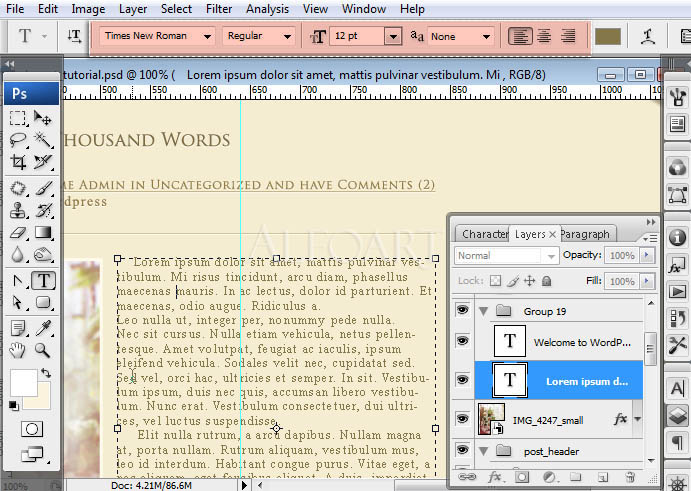This screenshot has height=491, width=691.
Task: Select the Move tool
Action: [x=43, y=118]
